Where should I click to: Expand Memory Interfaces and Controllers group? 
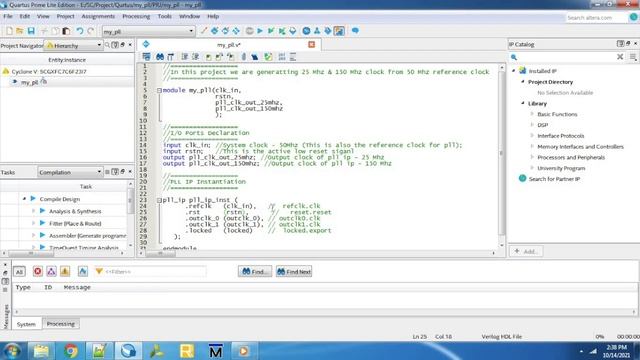click(x=532, y=146)
